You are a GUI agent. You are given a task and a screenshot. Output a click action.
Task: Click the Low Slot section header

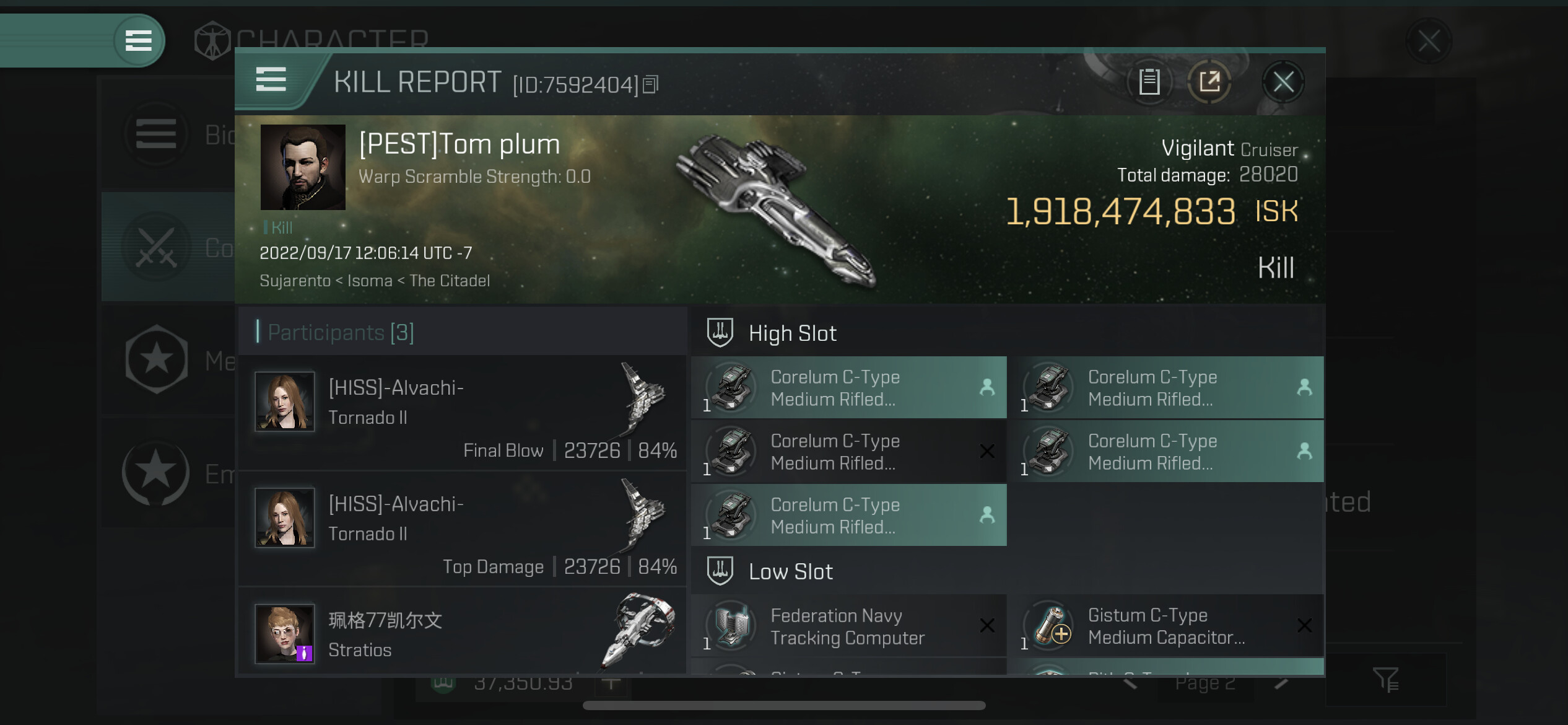[790, 571]
